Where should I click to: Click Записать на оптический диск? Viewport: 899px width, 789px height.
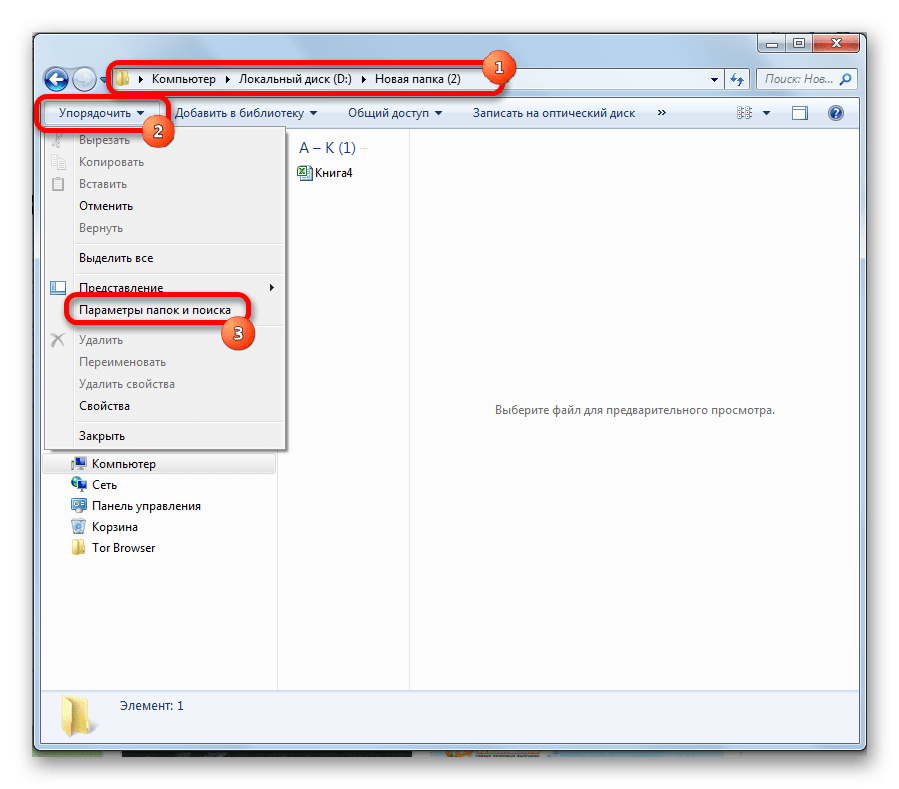554,113
